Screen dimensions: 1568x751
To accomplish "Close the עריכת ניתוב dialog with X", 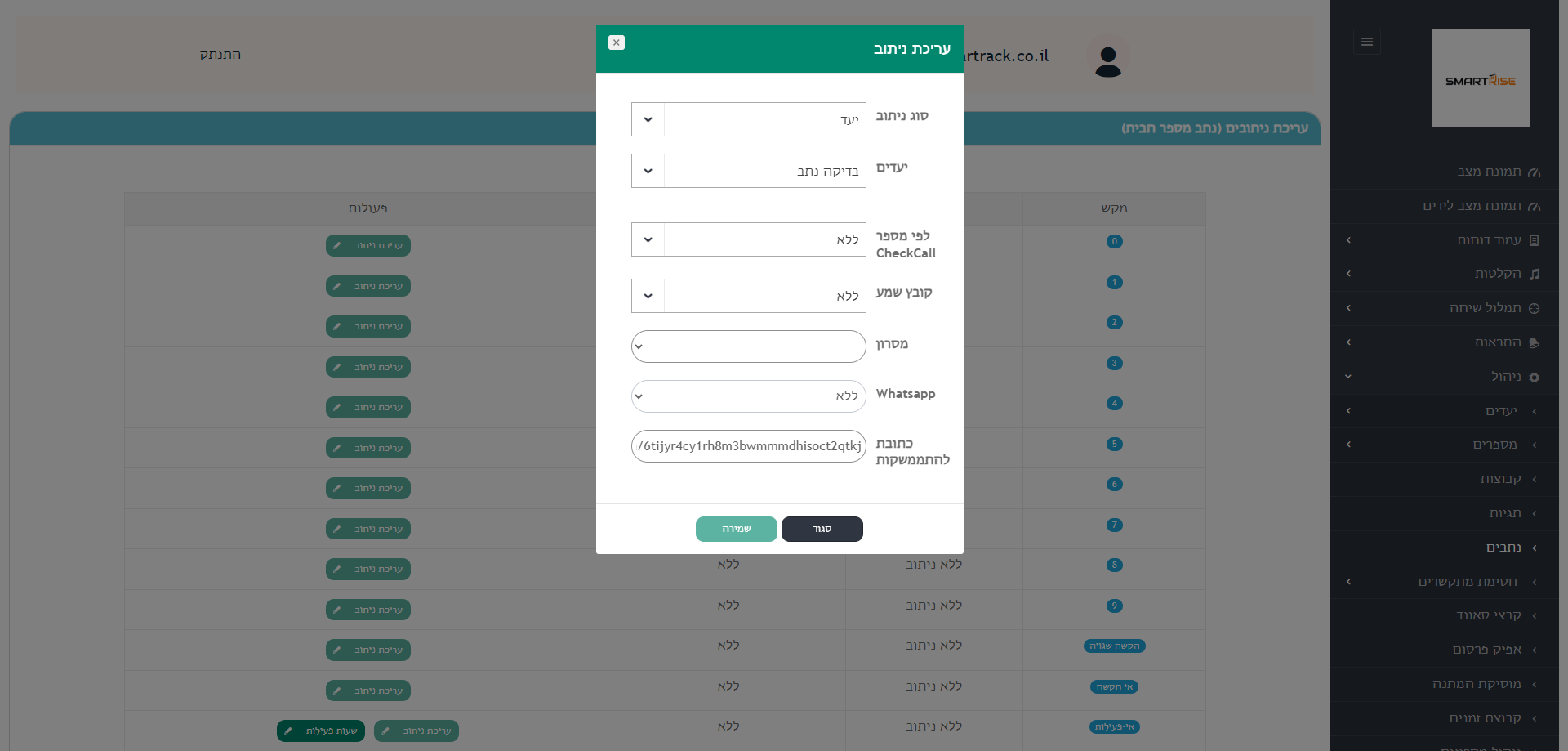I will [x=617, y=42].
